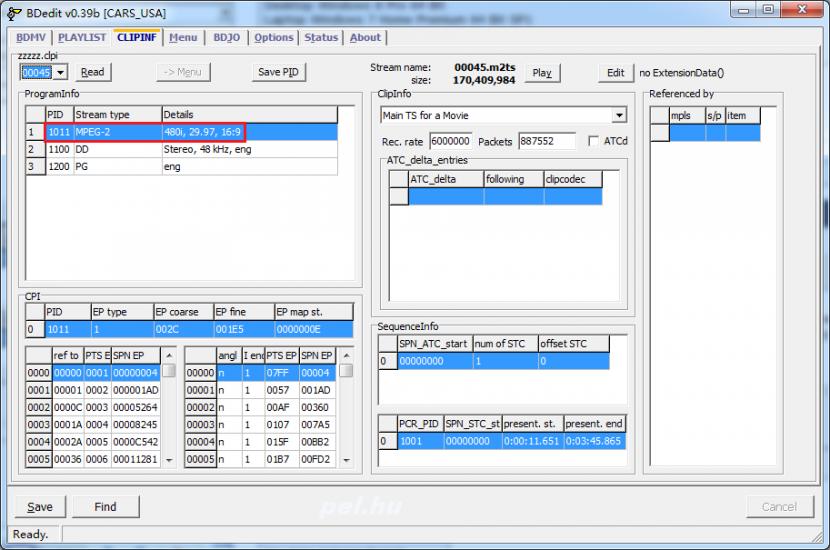The height and width of the screenshot is (550, 830).
Task: Open the About tab
Action: tap(365, 38)
